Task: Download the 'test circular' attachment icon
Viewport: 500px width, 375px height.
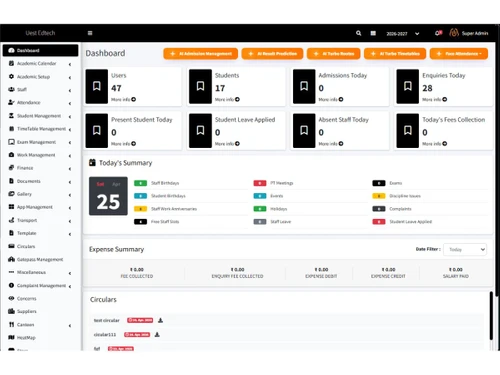Action: (x=160, y=320)
